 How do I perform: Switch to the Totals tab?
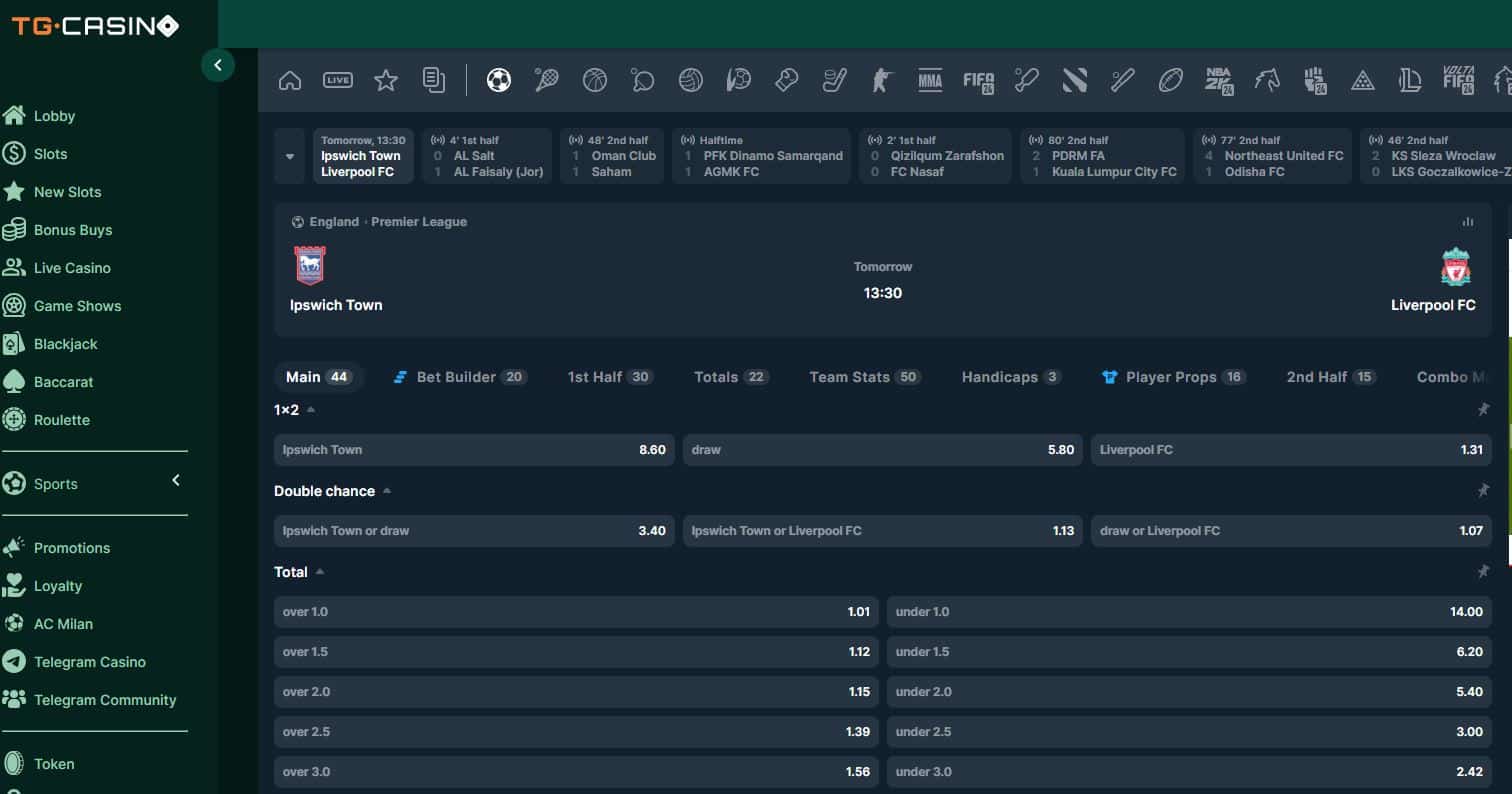pyautogui.click(x=731, y=377)
